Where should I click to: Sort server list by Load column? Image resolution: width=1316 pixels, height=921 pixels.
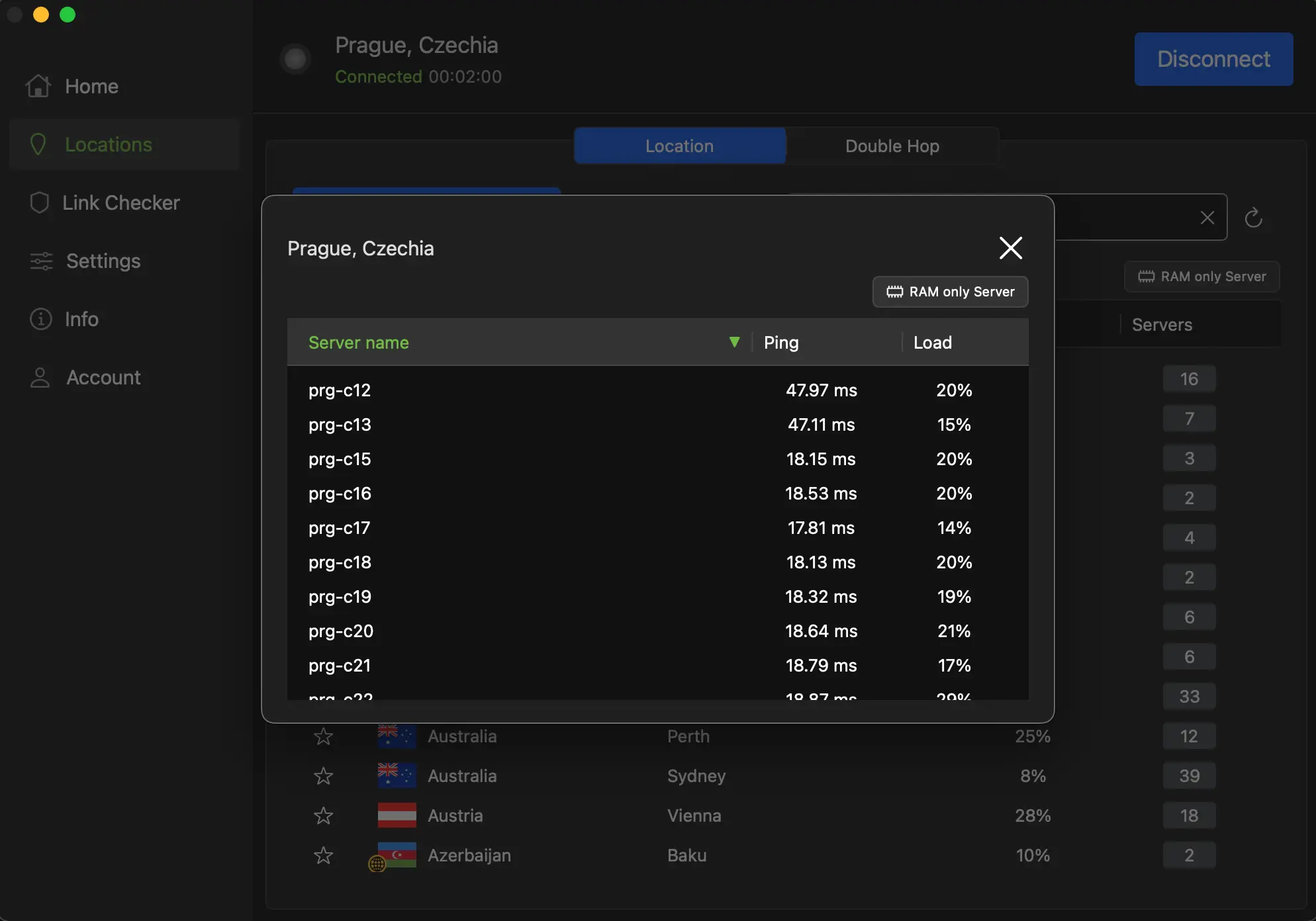tap(932, 342)
